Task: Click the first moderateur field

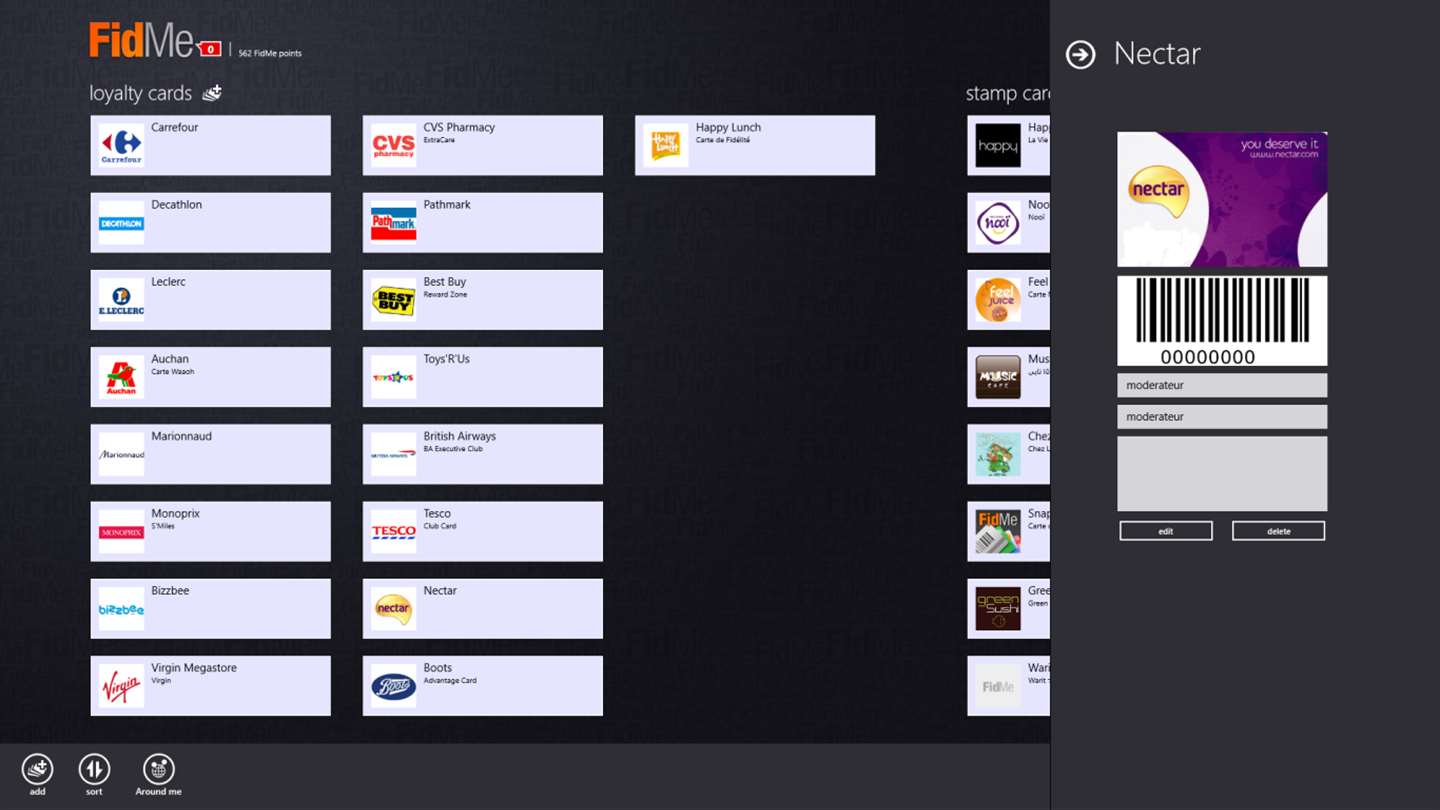Action: (x=1222, y=385)
